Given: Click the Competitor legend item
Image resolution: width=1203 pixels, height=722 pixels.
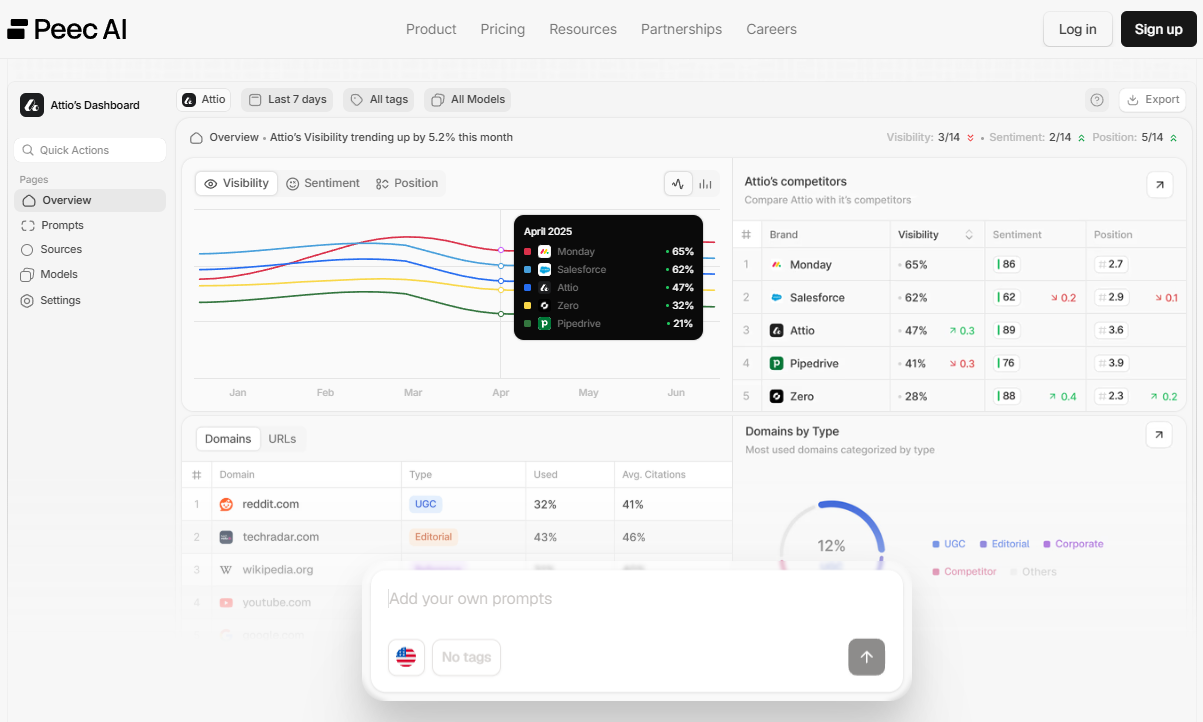Looking at the screenshot, I should (x=964, y=572).
